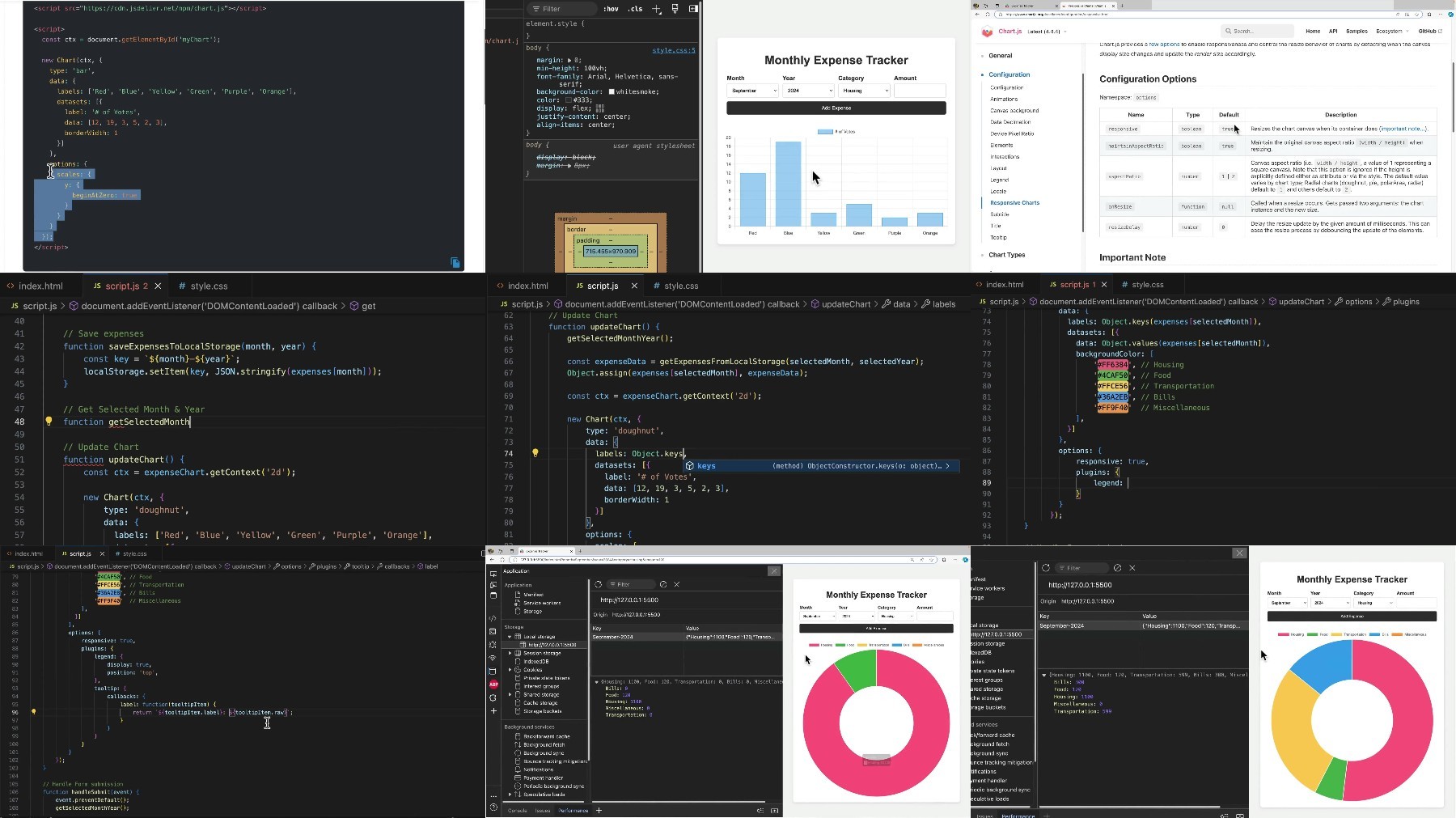Toggle the computed styles sidebar icon
The height and width of the screenshot is (818, 1456).
coord(693,9)
